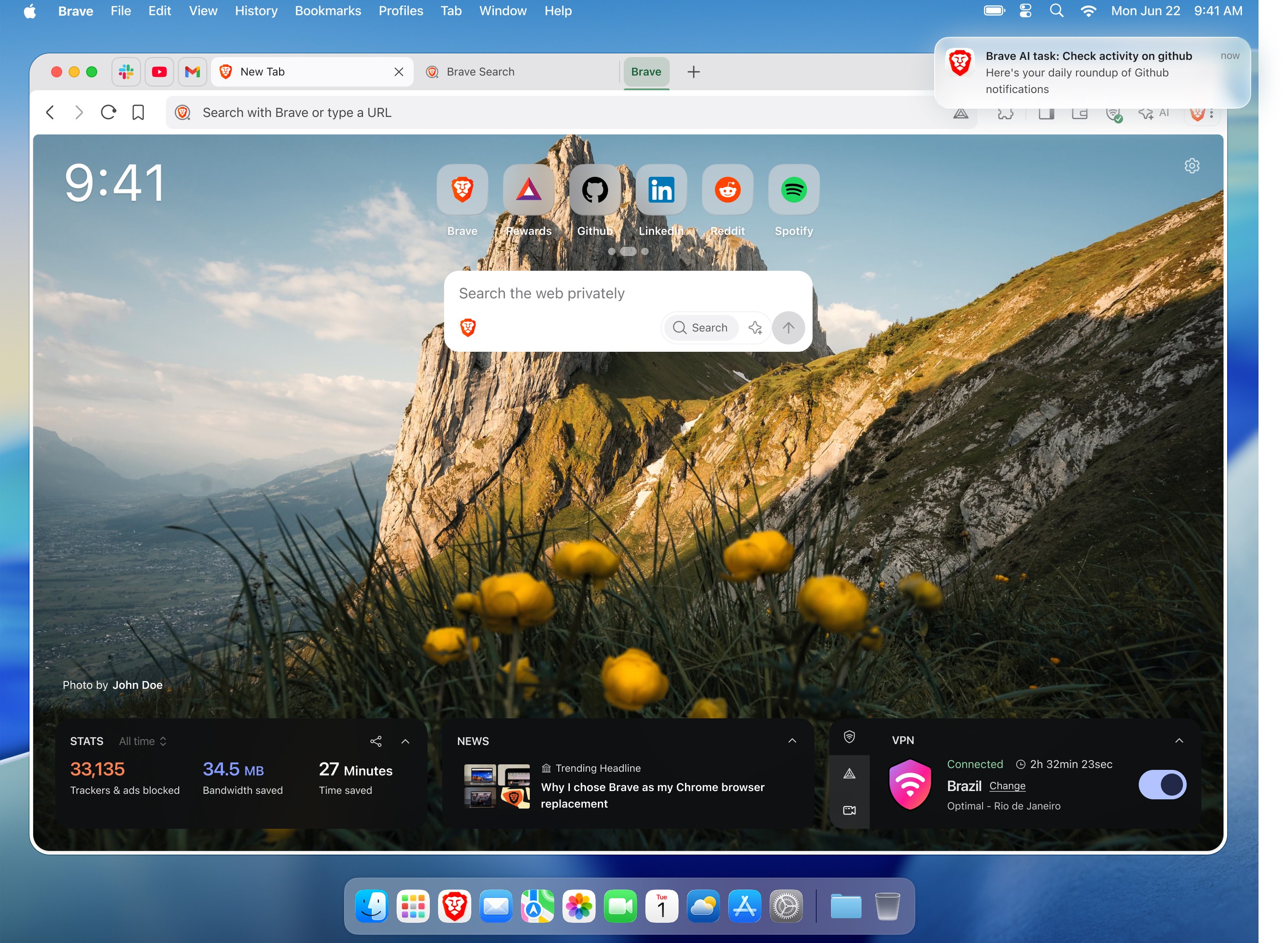Viewport: 1288px width, 943px height.
Task: Click the shortcut page indicator dots
Action: (x=627, y=251)
